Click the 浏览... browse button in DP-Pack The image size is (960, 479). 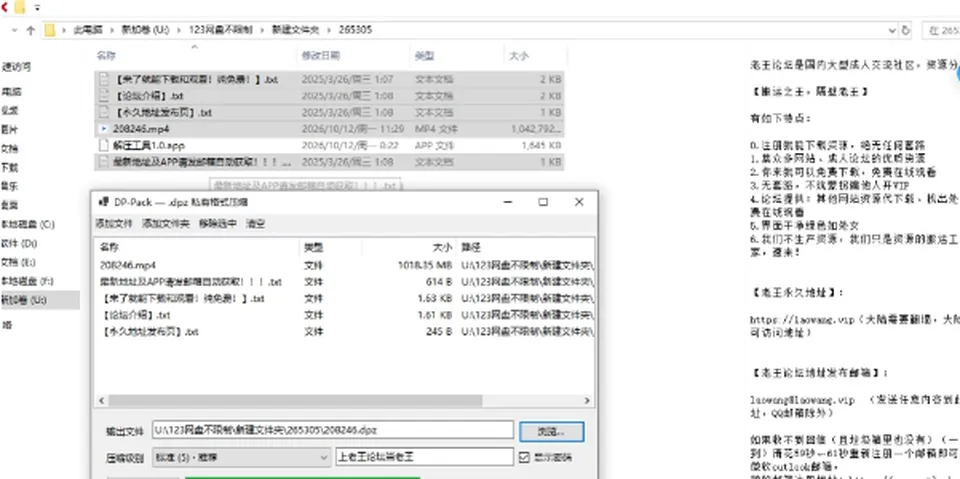coord(551,431)
